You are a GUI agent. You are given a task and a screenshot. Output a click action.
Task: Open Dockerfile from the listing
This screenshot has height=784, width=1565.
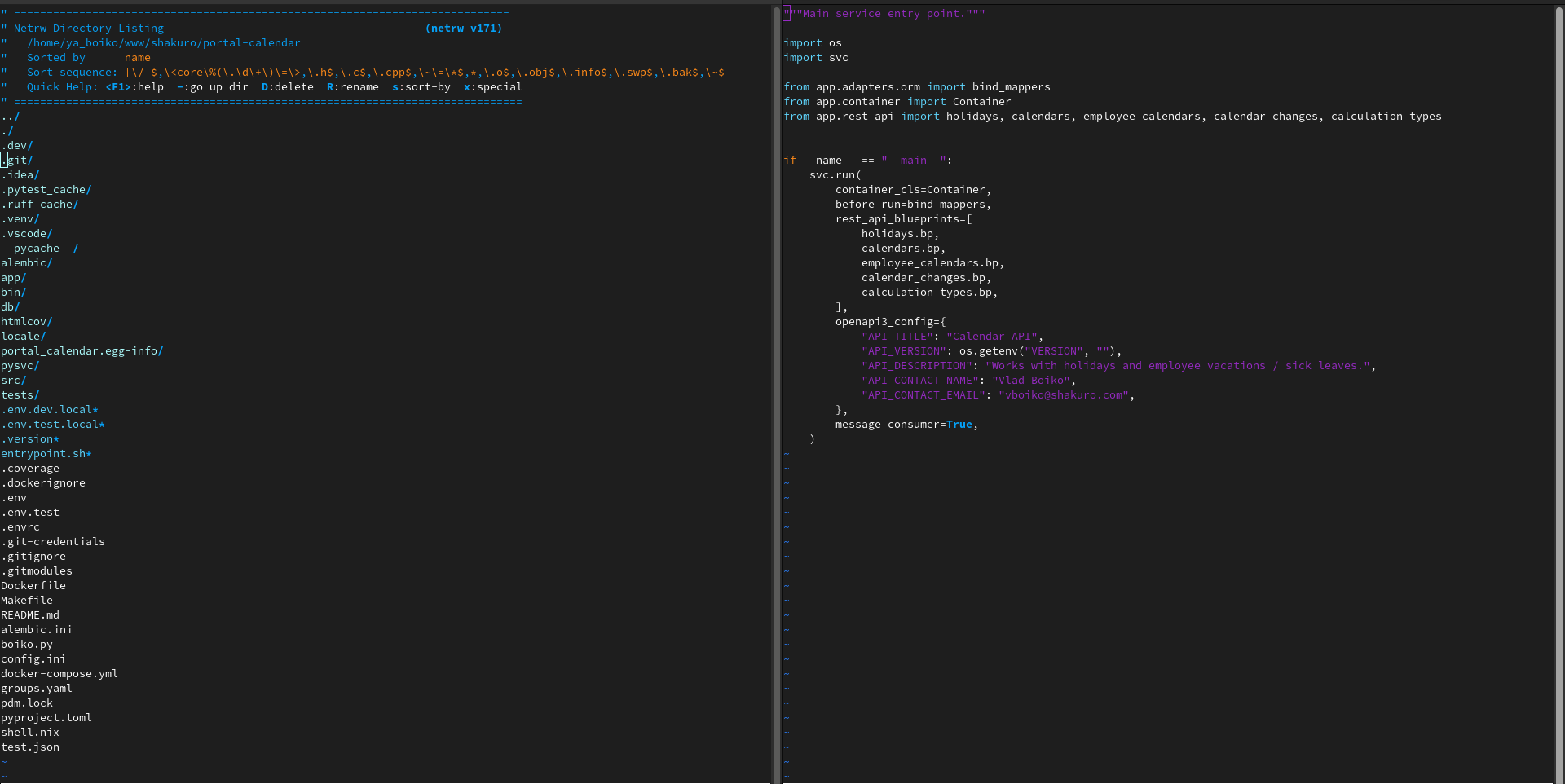click(x=33, y=586)
